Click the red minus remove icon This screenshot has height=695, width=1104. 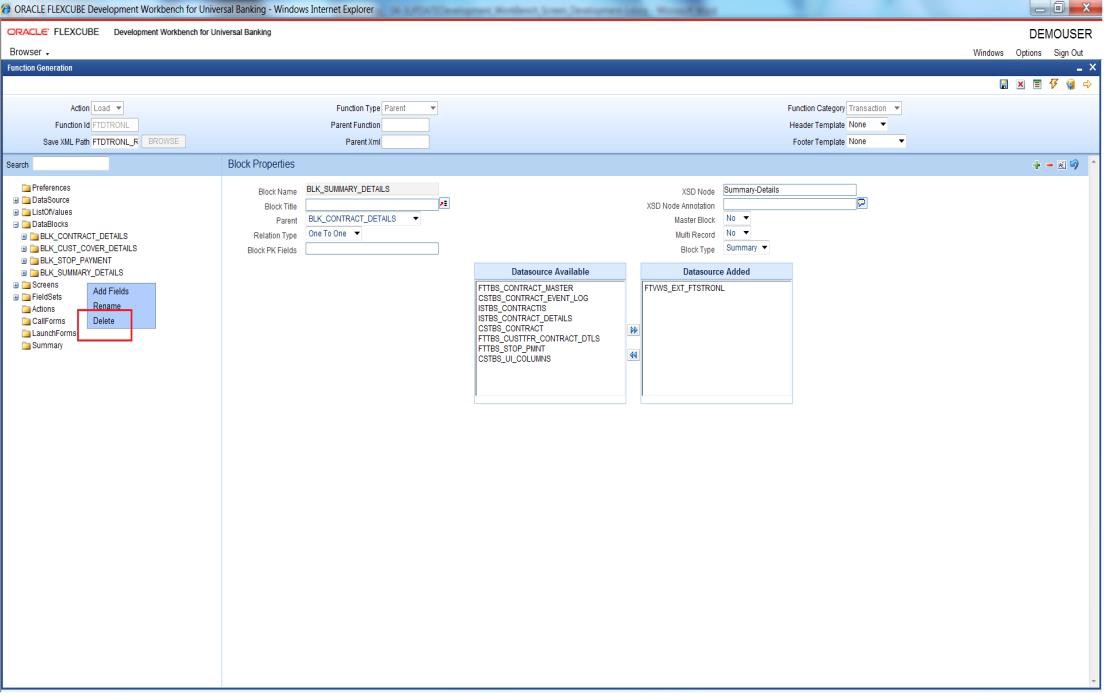1049,165
